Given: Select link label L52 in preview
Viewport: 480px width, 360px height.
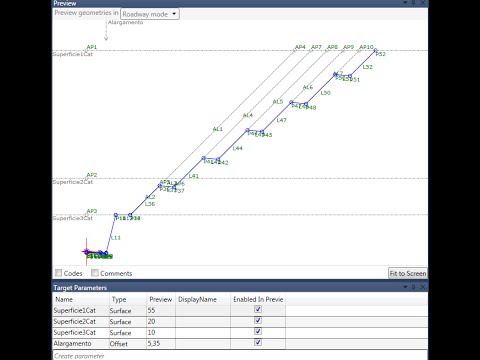Looking at the screenshot, I should pyautogui.click(x=367, y=67).
